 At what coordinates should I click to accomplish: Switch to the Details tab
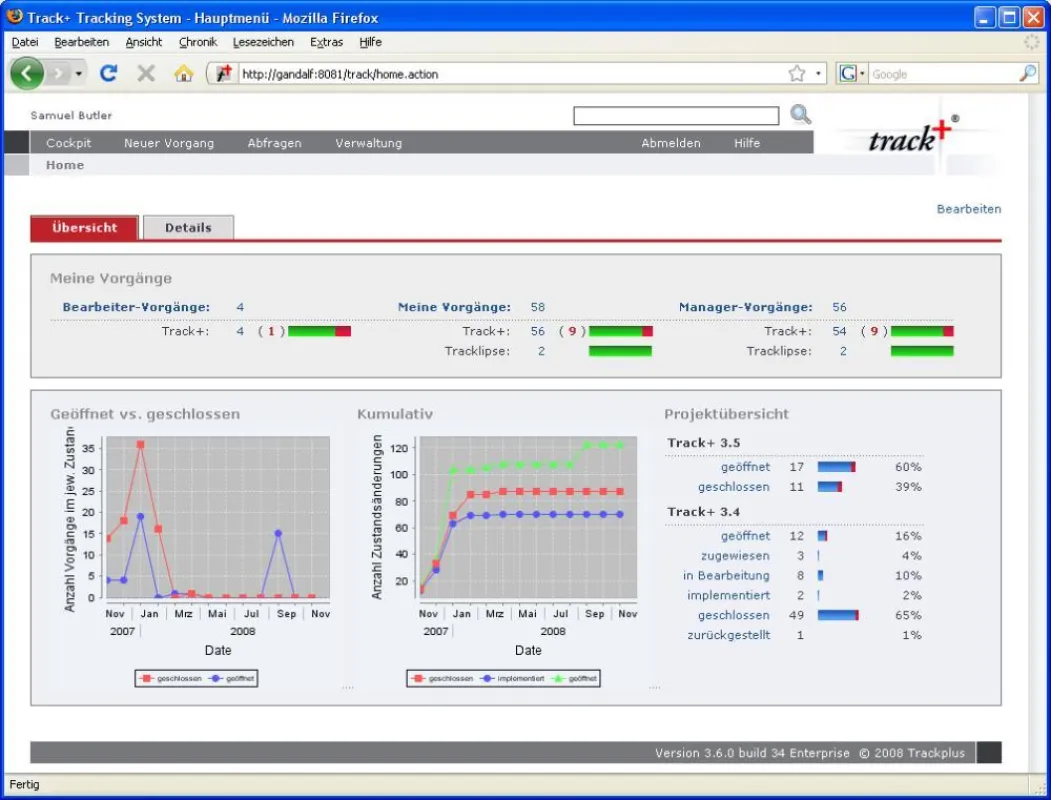pyautogui.click(x=188, y=228)
